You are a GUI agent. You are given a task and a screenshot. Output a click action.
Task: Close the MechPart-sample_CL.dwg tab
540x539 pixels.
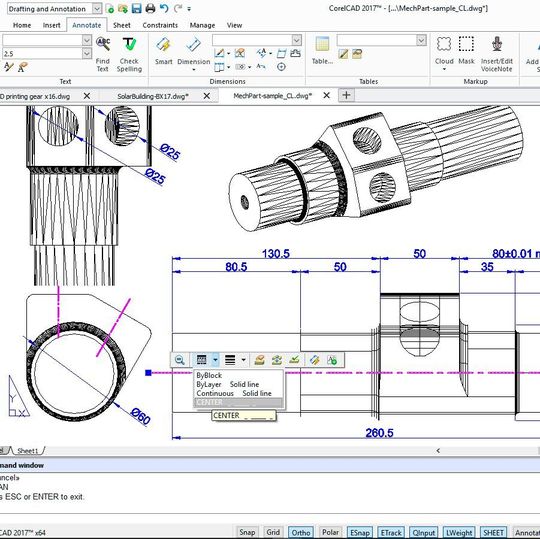pos(326,95)
